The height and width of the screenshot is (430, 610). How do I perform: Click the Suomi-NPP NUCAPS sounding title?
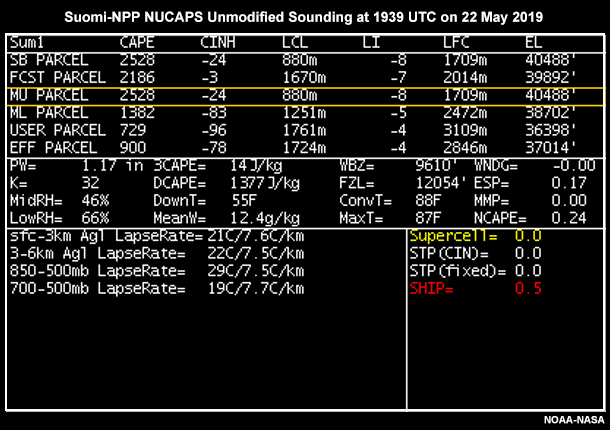pos(303,18)
